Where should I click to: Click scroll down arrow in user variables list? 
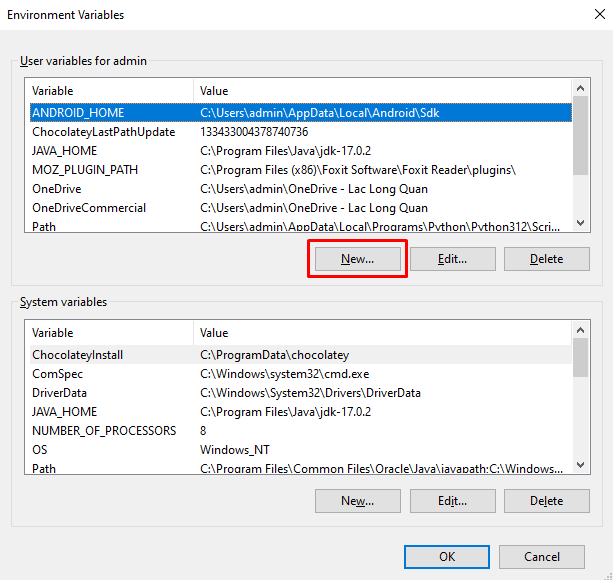click(x=581, y=223)
